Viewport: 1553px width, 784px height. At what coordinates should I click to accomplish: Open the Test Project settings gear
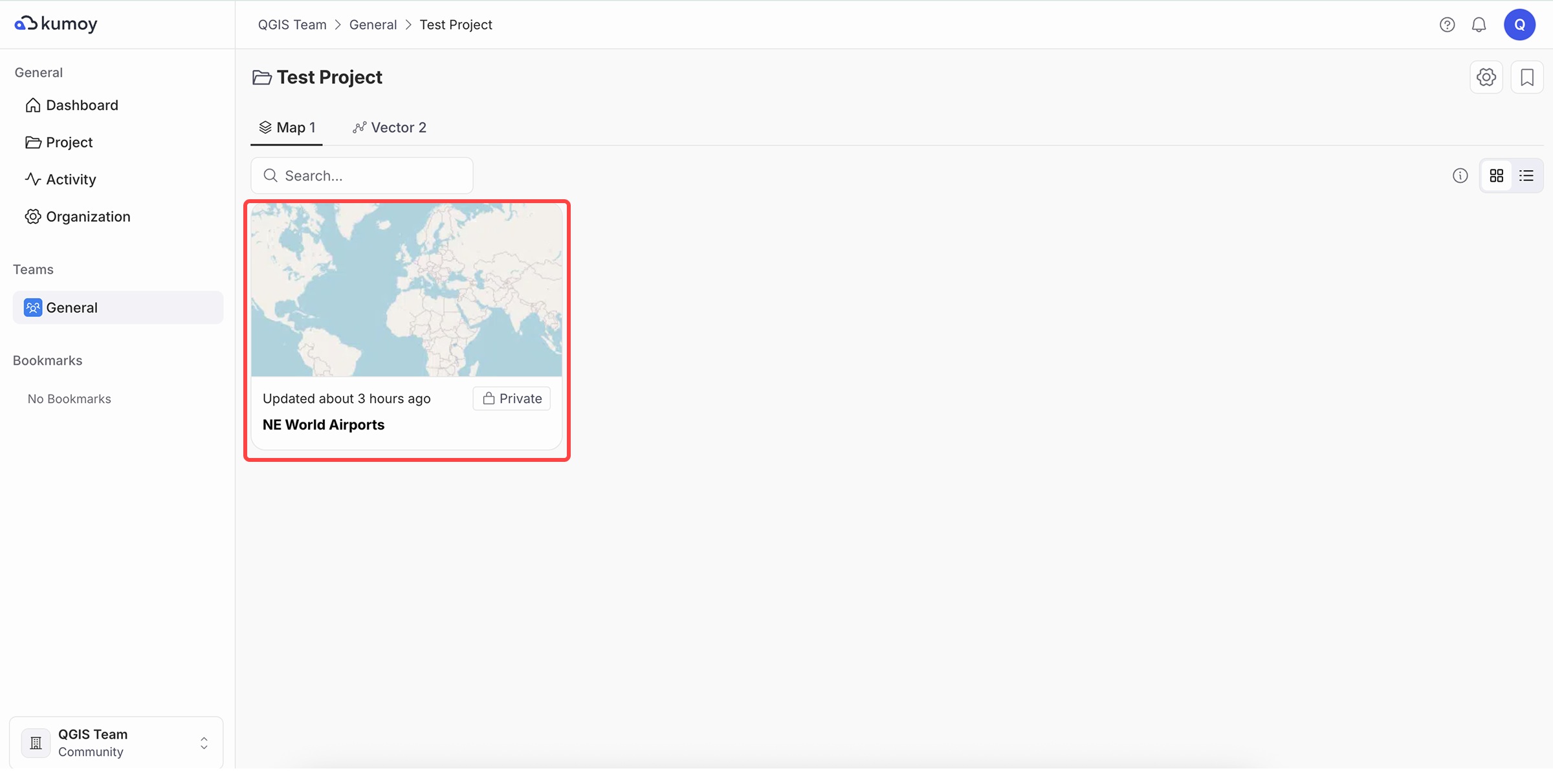pyautogui.click(x=1486, y=77)
